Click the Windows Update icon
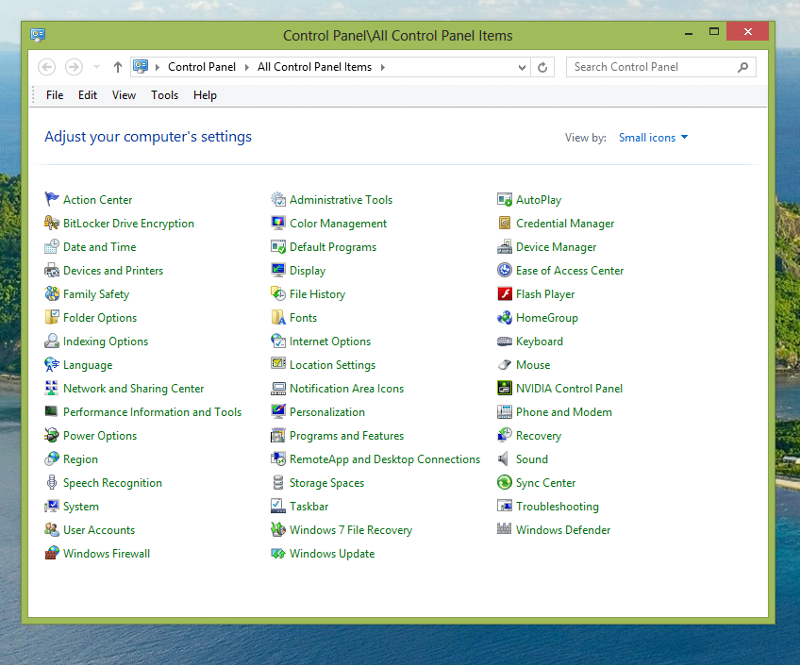Viewport: 800px width, 665px height. (278, 553)
